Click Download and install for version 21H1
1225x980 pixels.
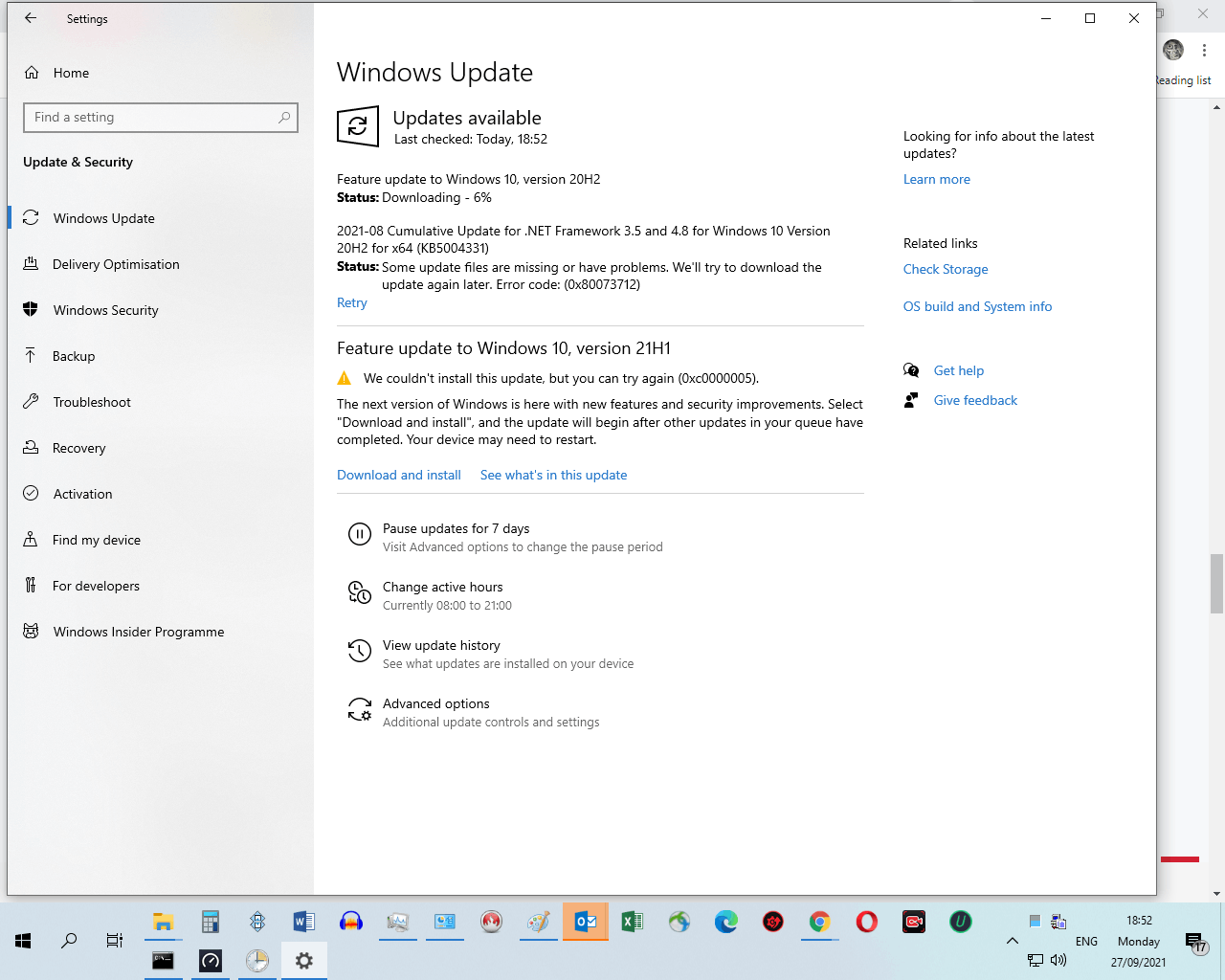(399, 475)
